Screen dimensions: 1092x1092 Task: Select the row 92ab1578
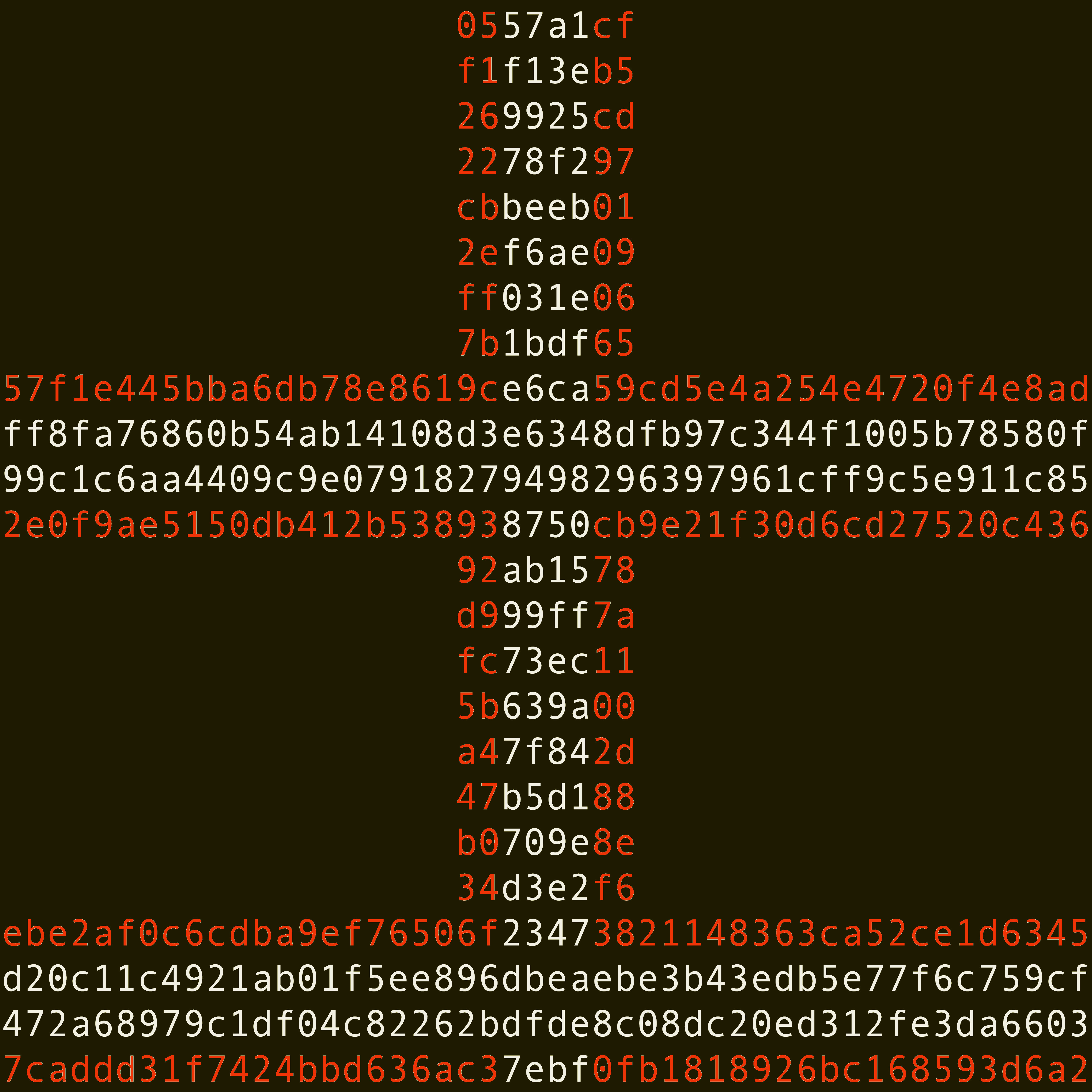tap(546, 570)
